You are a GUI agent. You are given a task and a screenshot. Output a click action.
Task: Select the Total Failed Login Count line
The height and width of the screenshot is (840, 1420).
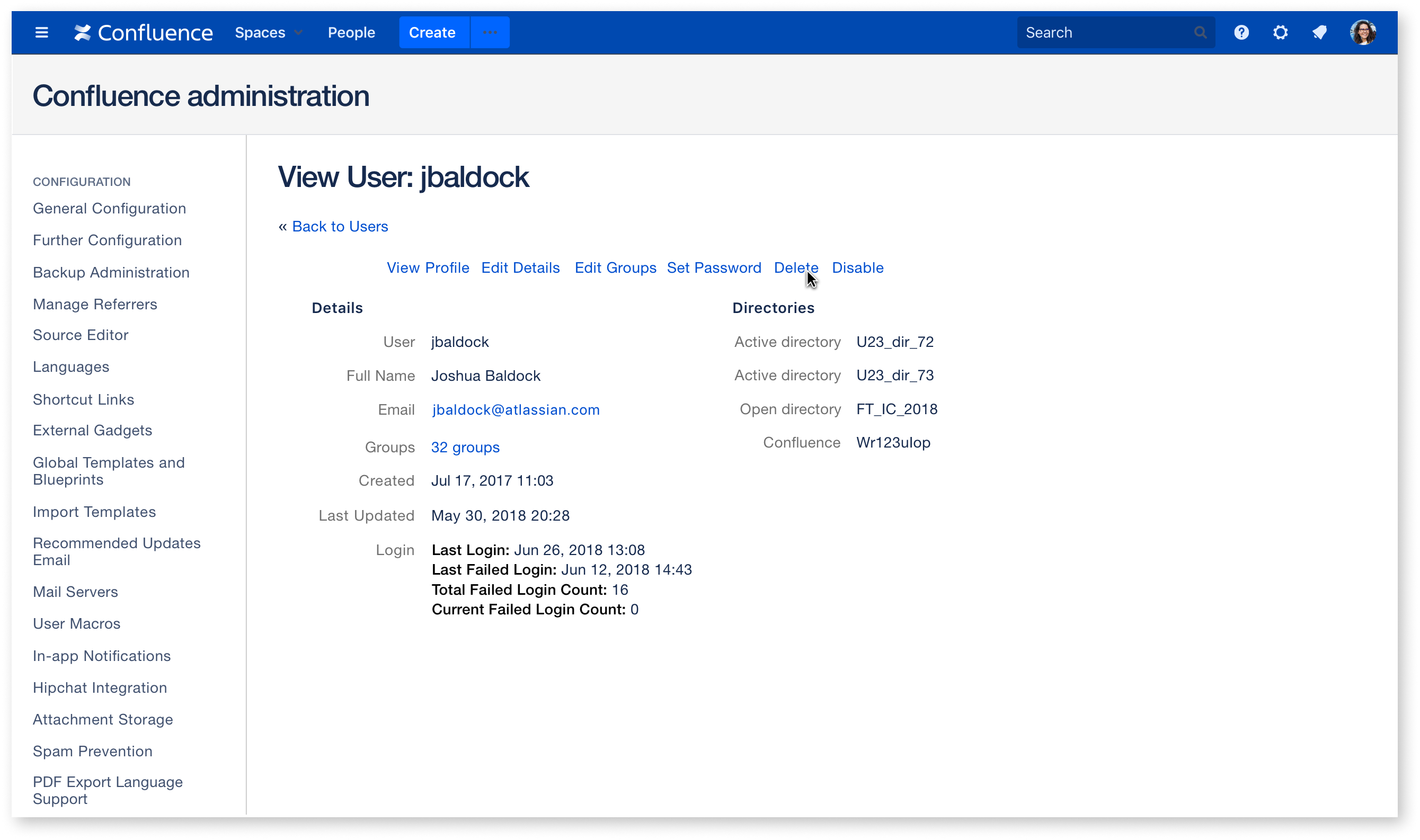(x=530, y=590)
